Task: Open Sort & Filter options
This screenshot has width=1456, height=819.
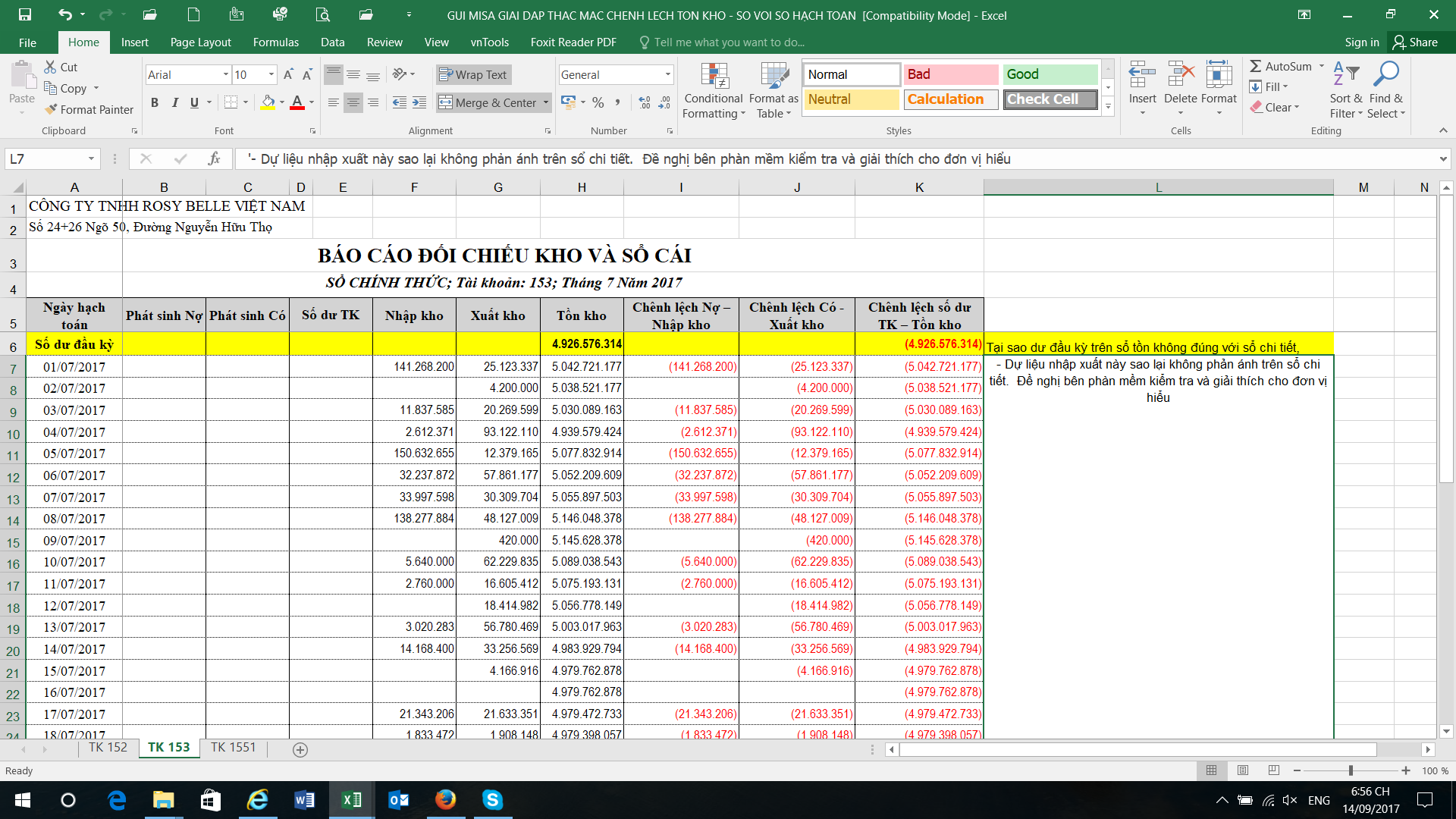Action: coord(1346,90)
